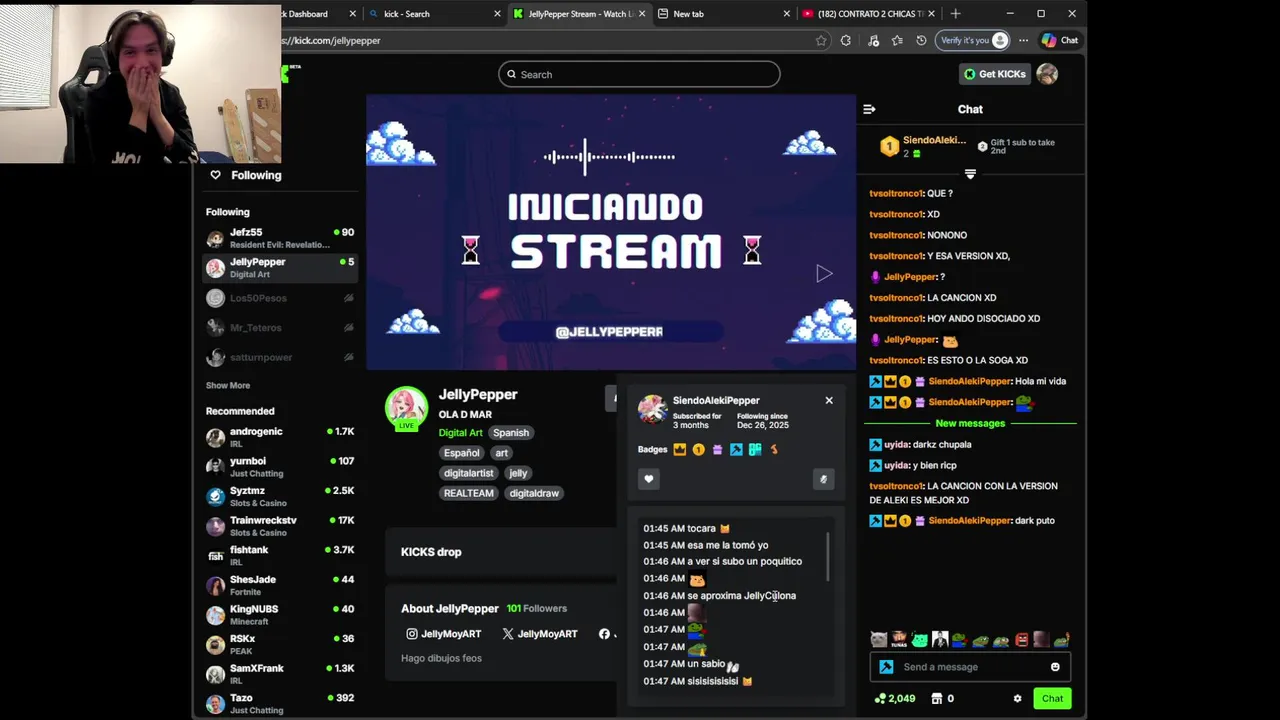
Task: Click 101 Followers count text
Action: pos(536,608)
